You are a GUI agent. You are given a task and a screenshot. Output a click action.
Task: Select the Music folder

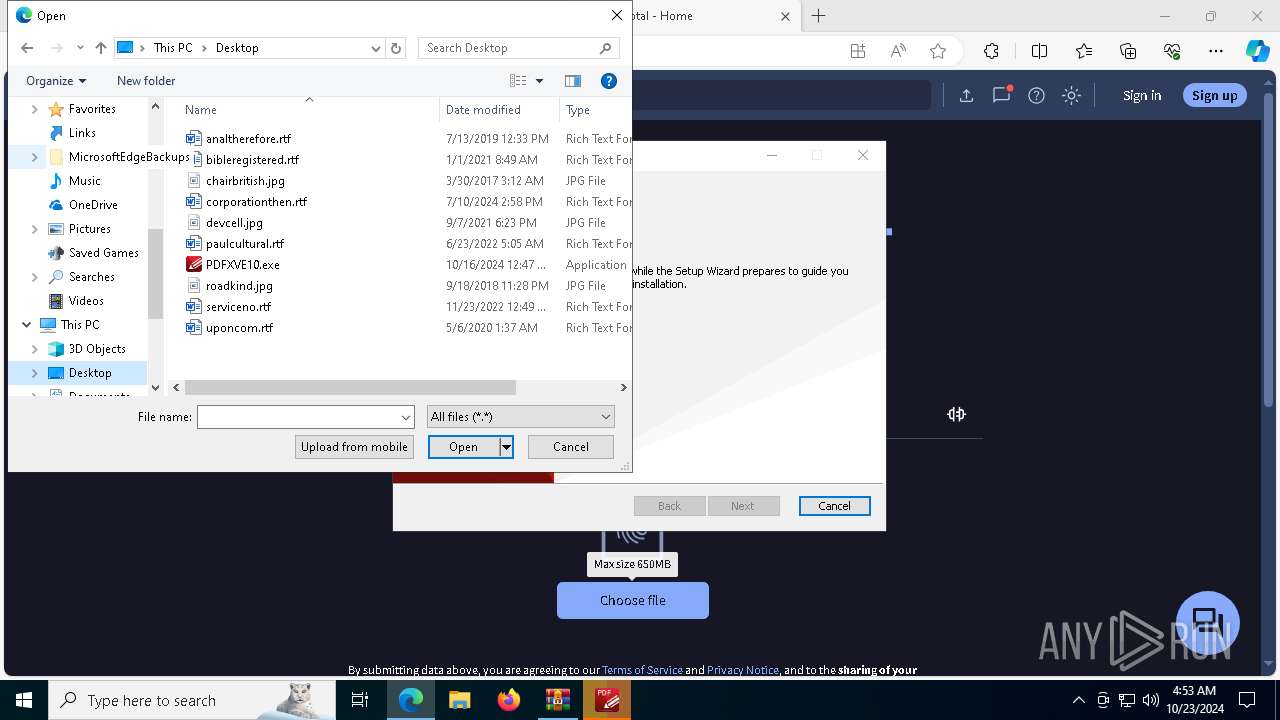[84, 181]
